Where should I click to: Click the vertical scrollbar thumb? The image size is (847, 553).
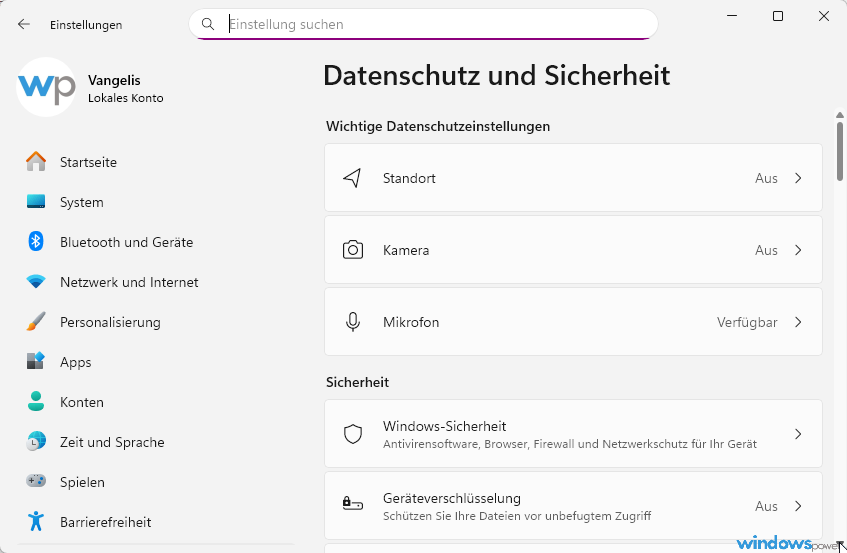[839, 151]
